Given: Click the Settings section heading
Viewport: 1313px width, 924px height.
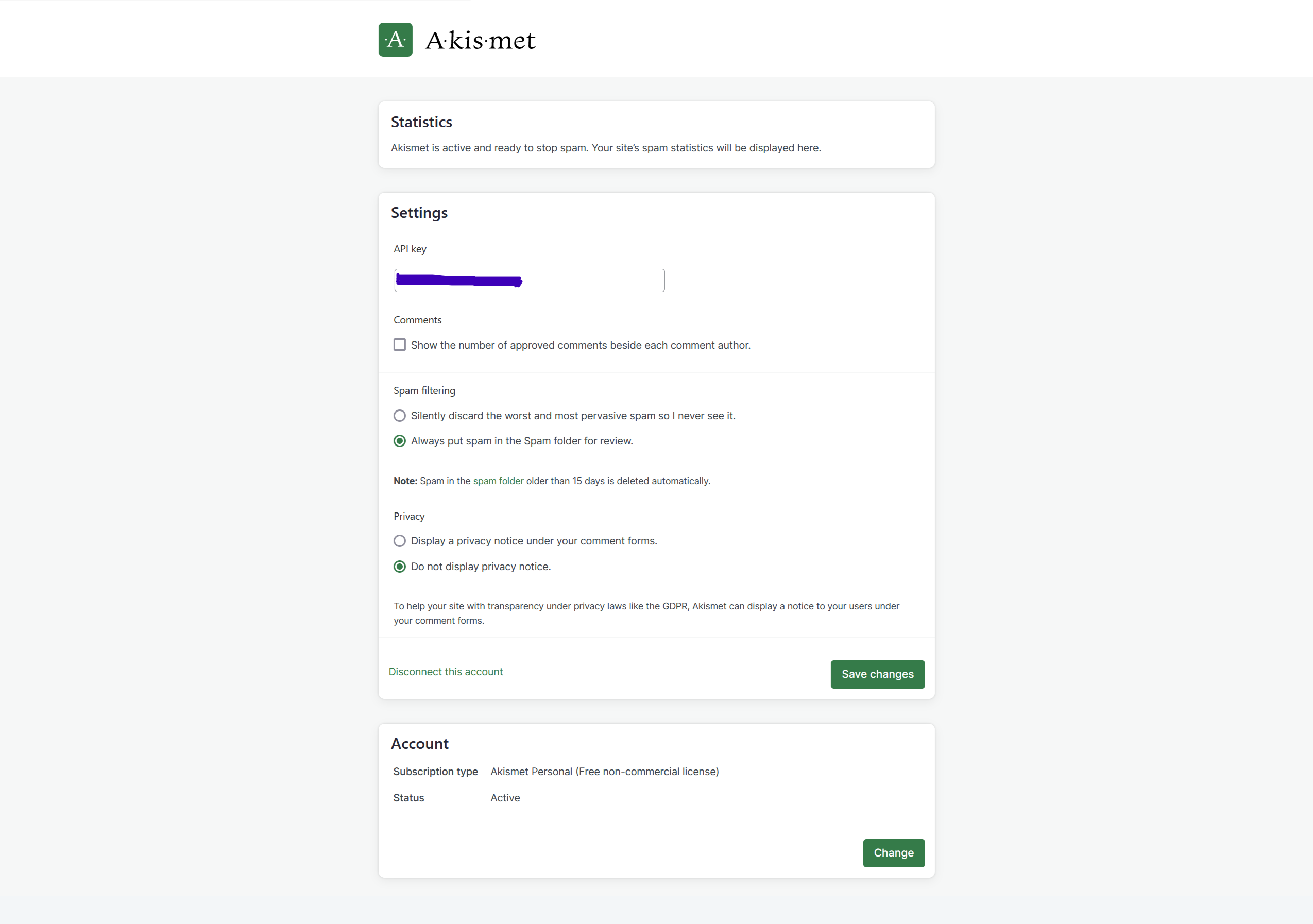Looking at the screenshot, I should click(419, 212).
